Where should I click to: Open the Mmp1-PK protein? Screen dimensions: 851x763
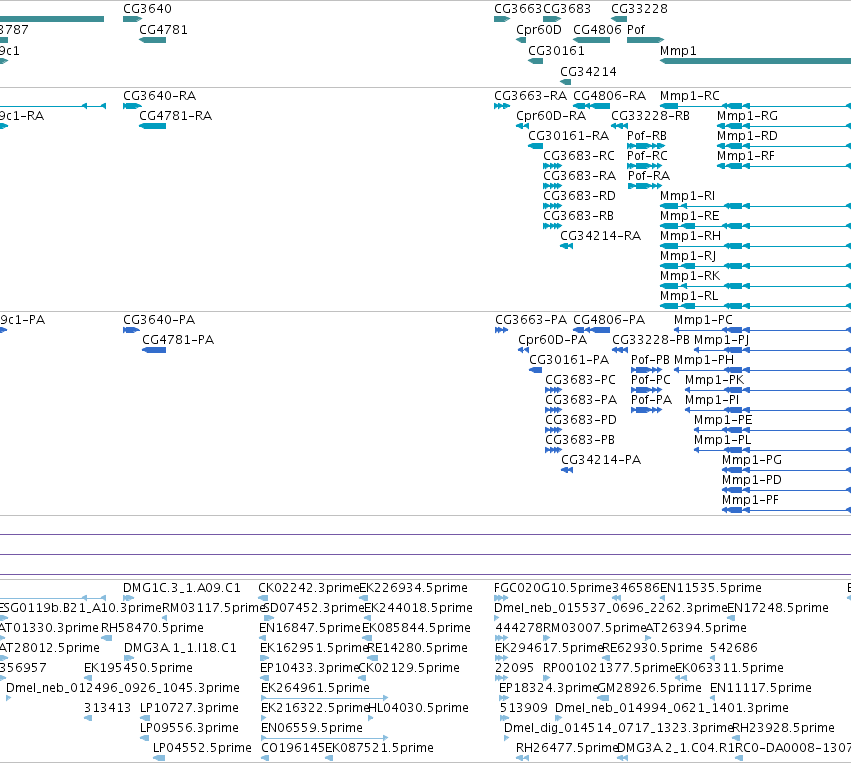click(714, 380)
